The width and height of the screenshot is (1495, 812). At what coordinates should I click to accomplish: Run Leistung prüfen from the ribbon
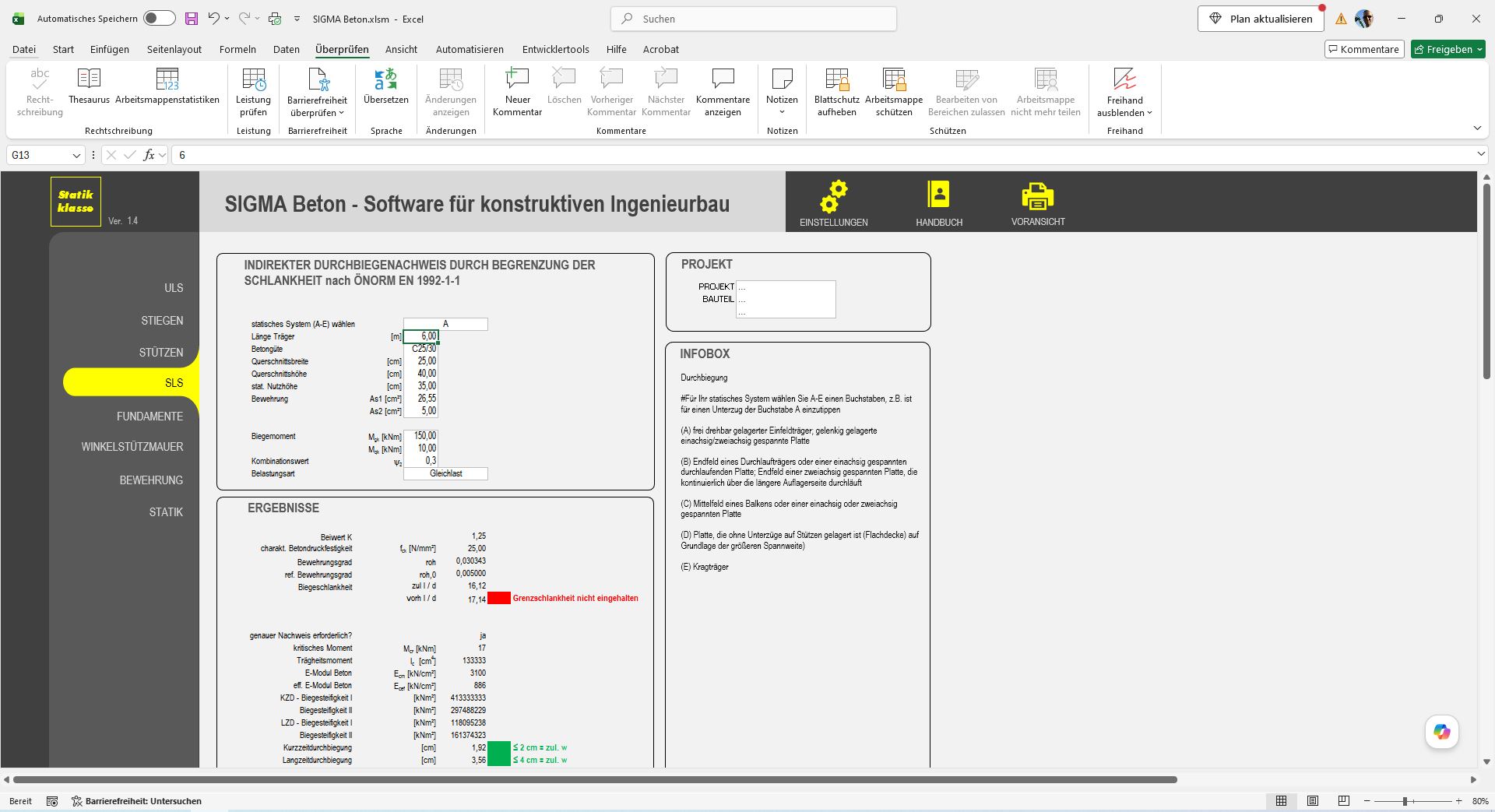(x=253, y=92)
